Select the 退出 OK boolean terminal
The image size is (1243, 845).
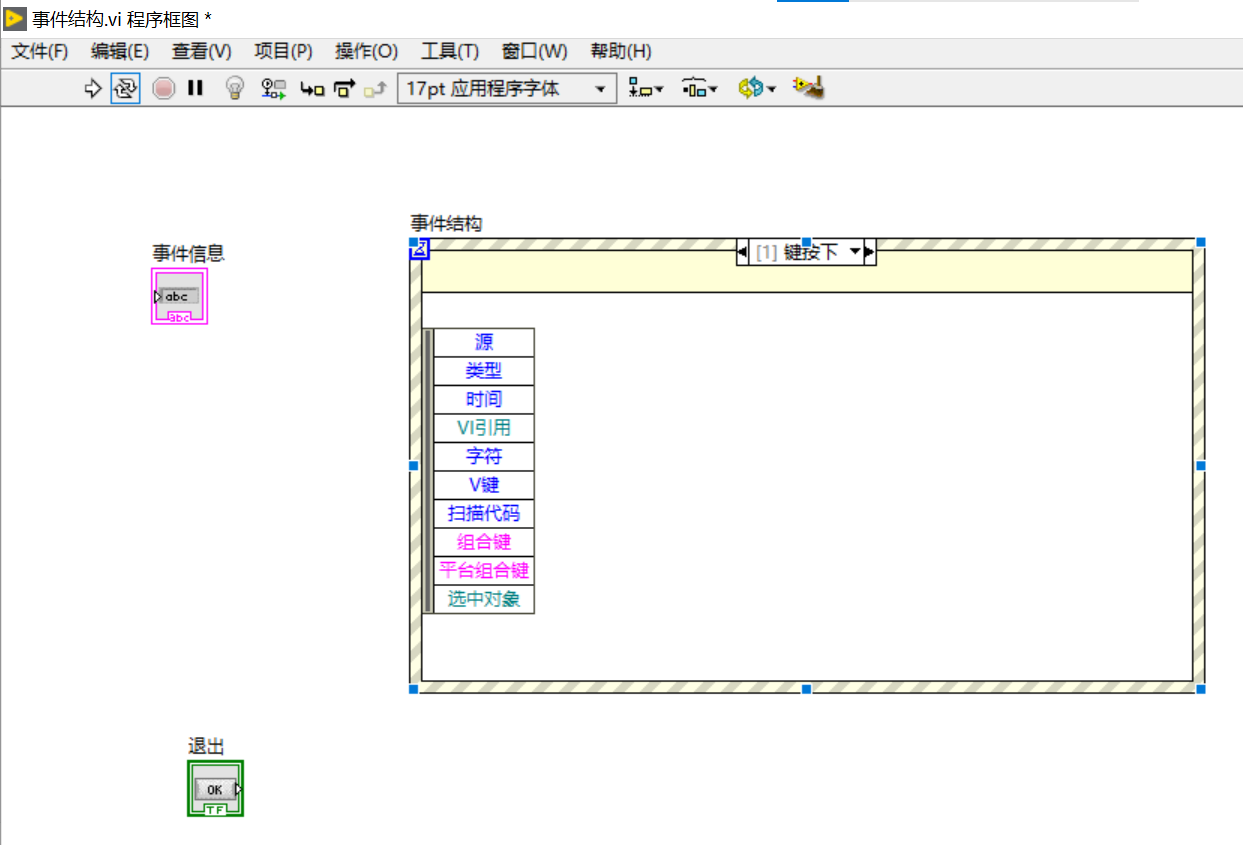point(215,788)
